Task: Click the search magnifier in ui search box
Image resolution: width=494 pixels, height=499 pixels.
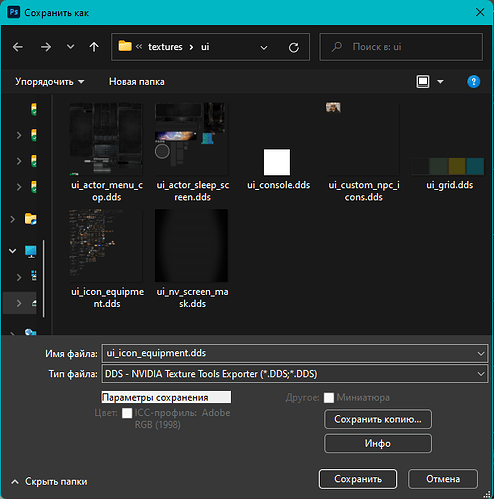Action: coord(337,47)
